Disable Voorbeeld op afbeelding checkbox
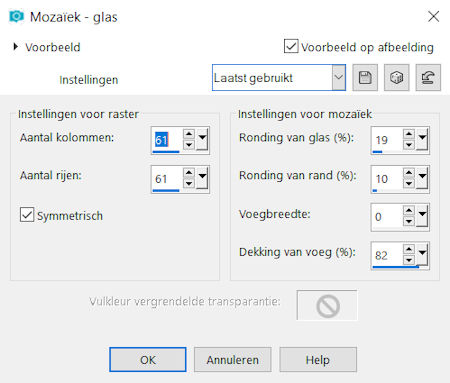The image size is (450, 383). coord(291,46)
